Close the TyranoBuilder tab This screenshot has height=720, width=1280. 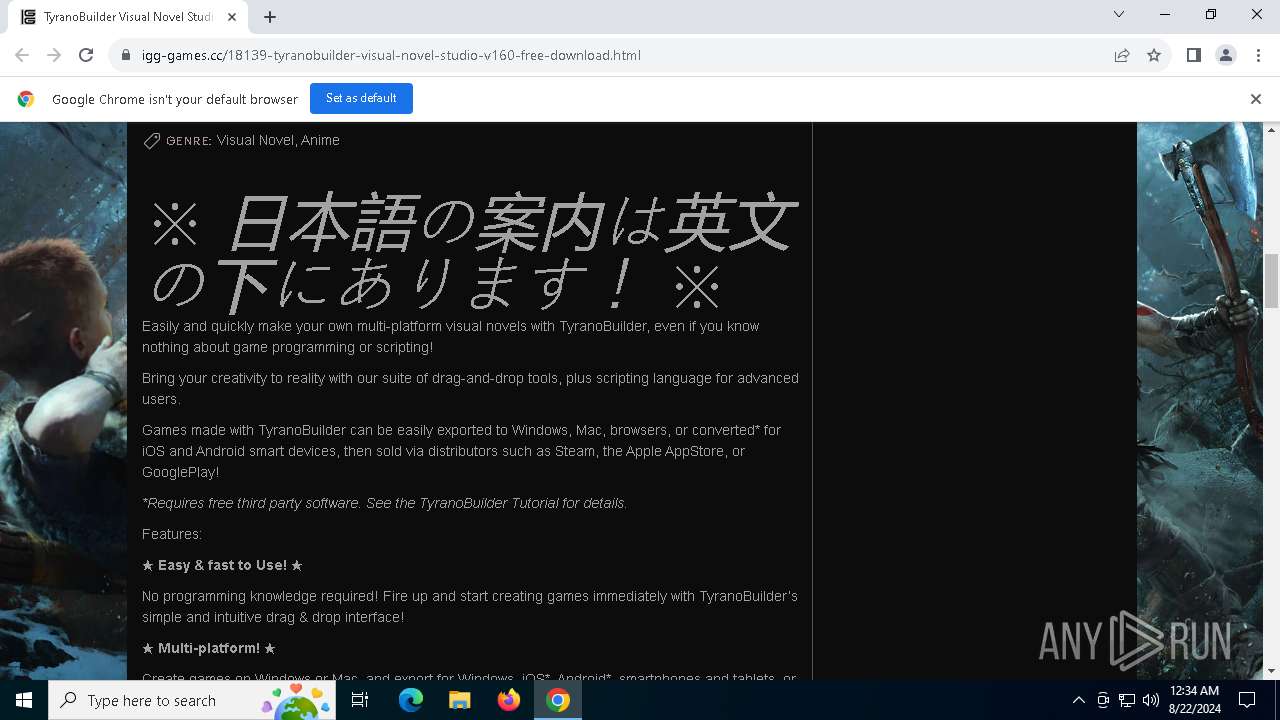tap(232, 16)
